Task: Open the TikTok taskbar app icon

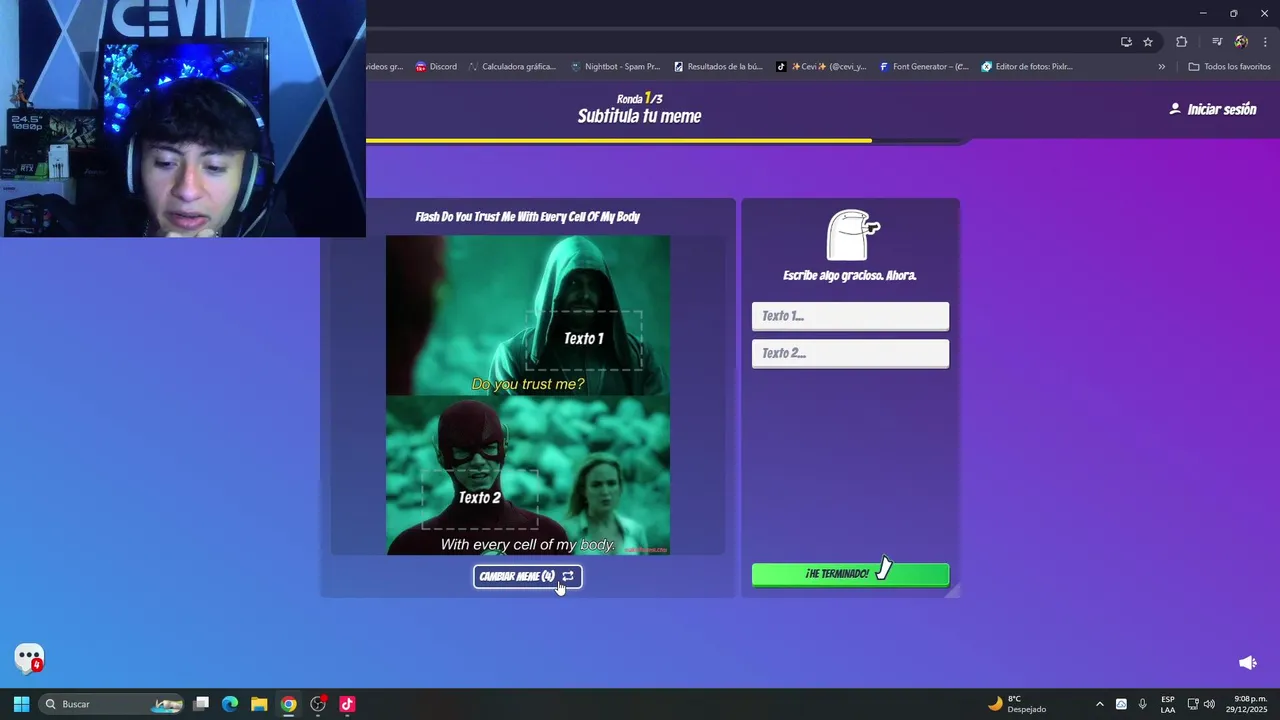Action: pyautogui.click(x=347, y=704)
